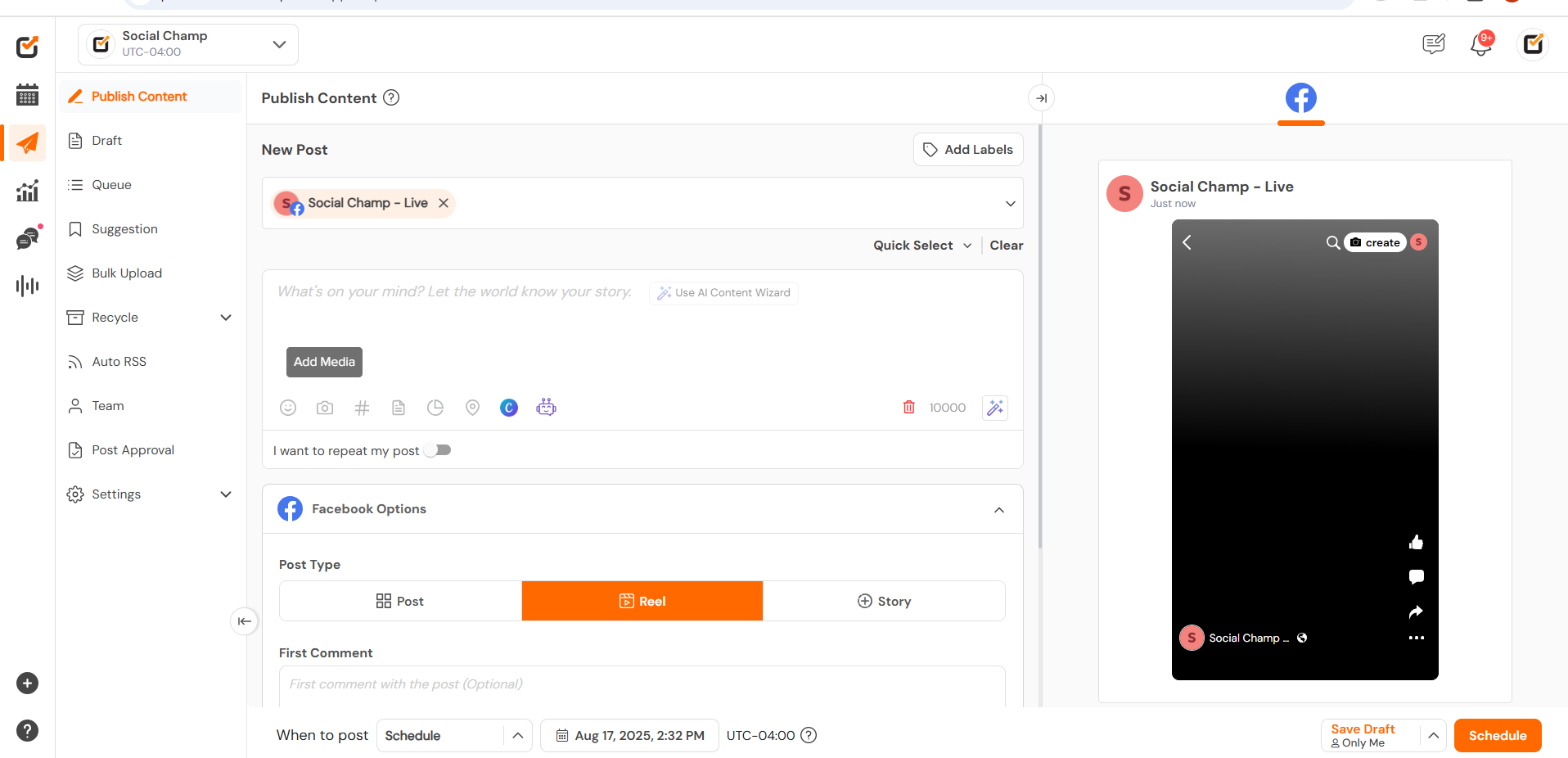Click Use AI Content Wizard button
1568x758 pixels.
tap(723, 293)
